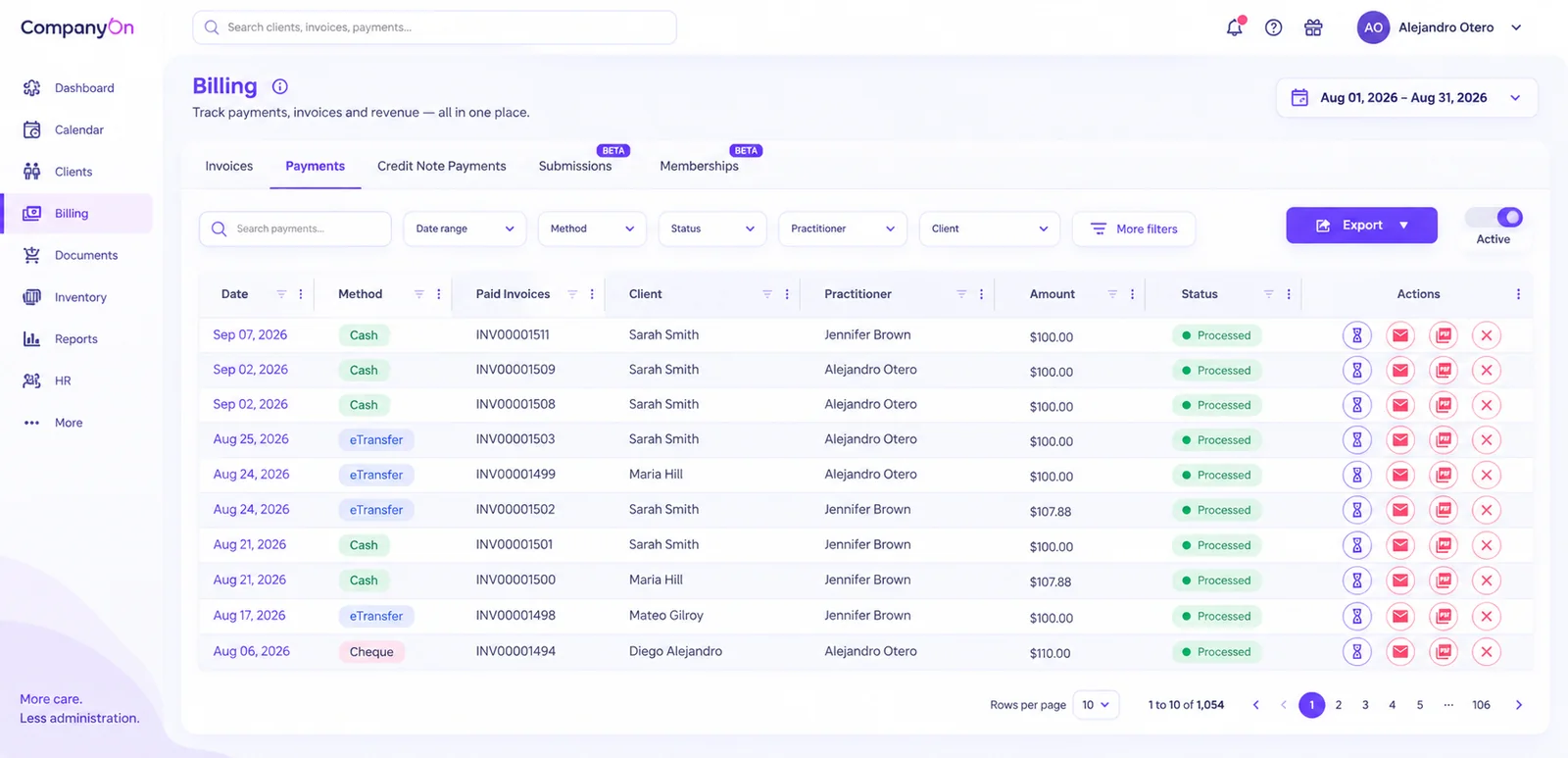Switch to the Credit Note Payments tab
The height and width of the screenshot is (758, 1568).
[x=442, y=166]
